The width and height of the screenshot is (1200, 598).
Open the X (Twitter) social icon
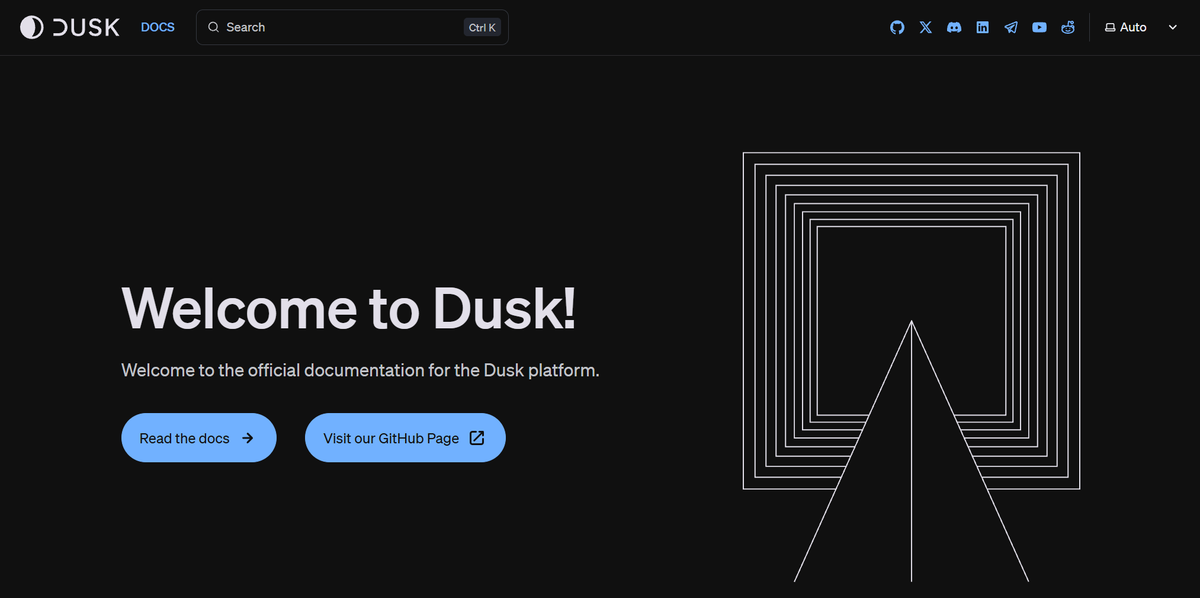click(925, 27)
